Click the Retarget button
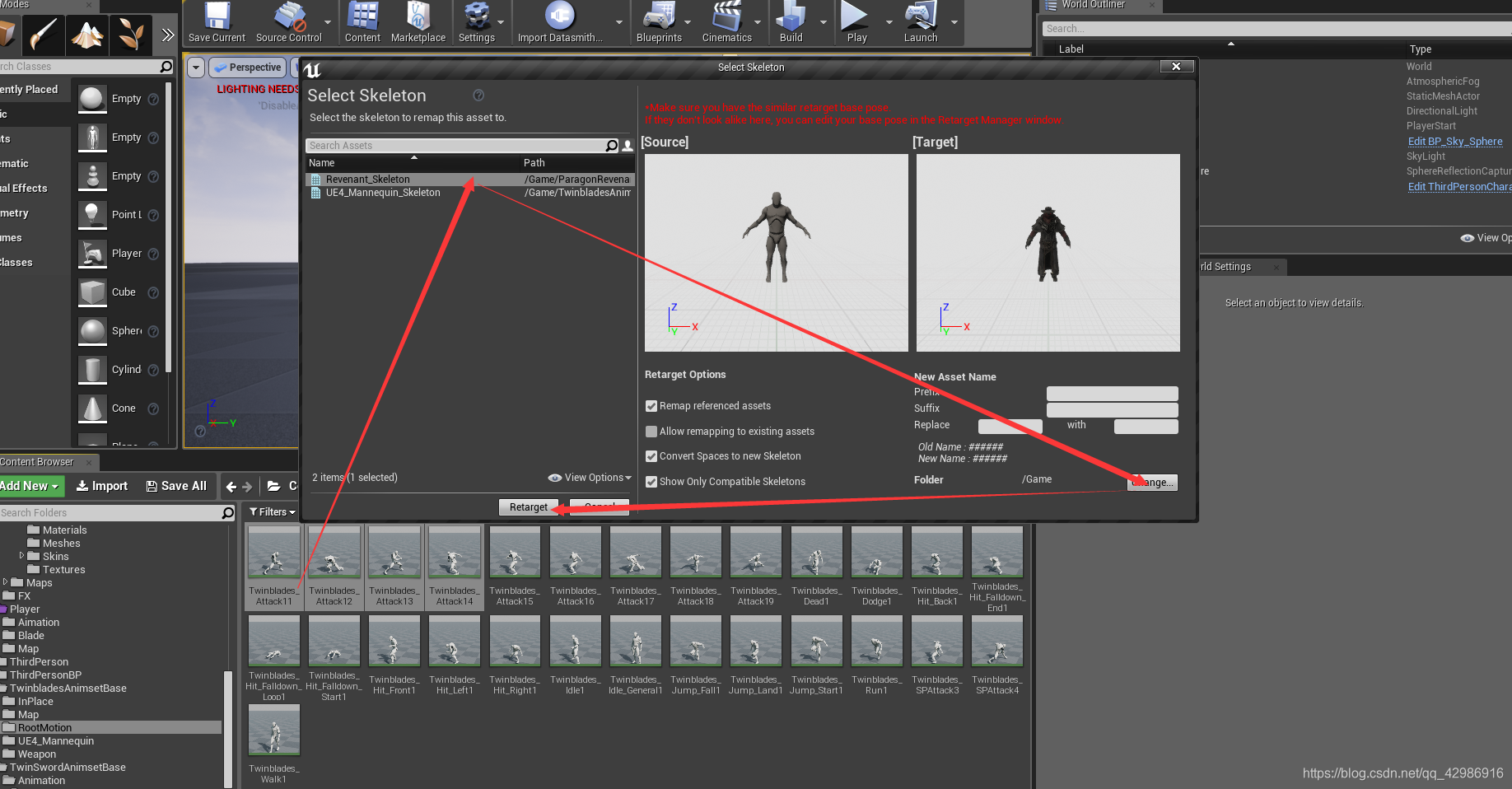The image size is (1512, 789). pos(528,507)
